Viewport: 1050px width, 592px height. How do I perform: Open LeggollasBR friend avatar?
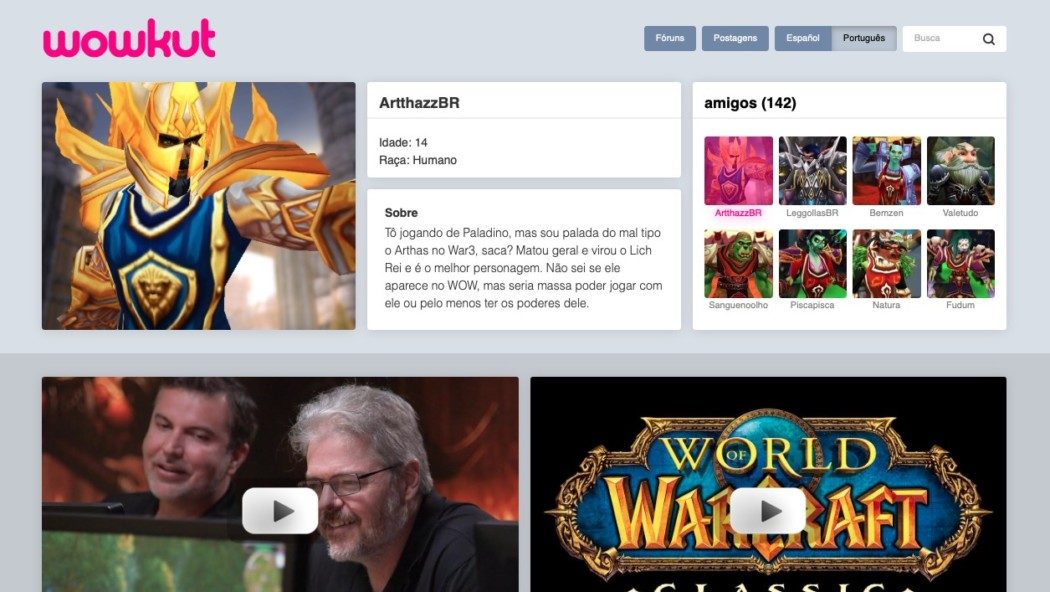click(812, 170)
